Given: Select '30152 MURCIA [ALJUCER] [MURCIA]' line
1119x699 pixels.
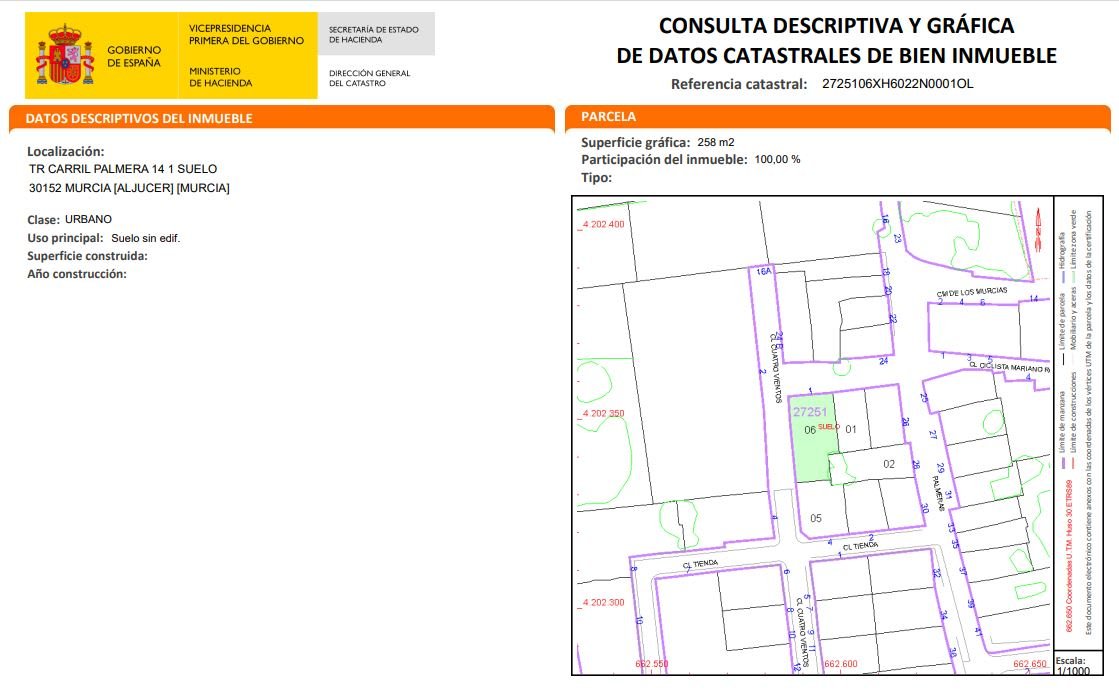Looking at the screenshot, I should [129, 188].
